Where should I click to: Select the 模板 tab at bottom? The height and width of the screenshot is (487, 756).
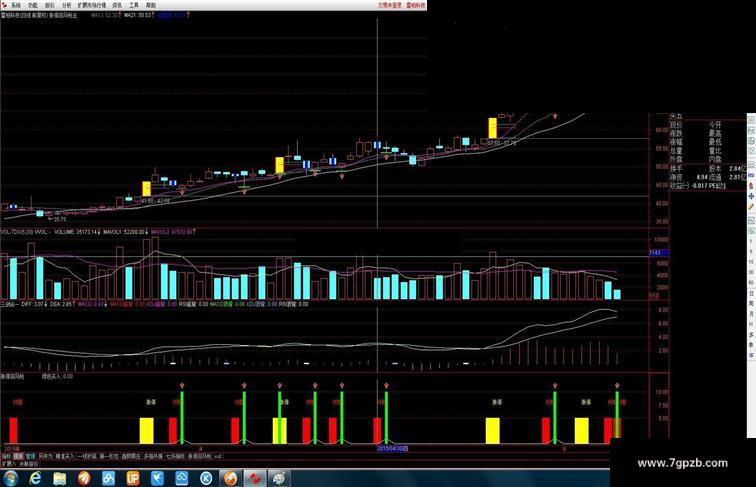tap(18, 456)
